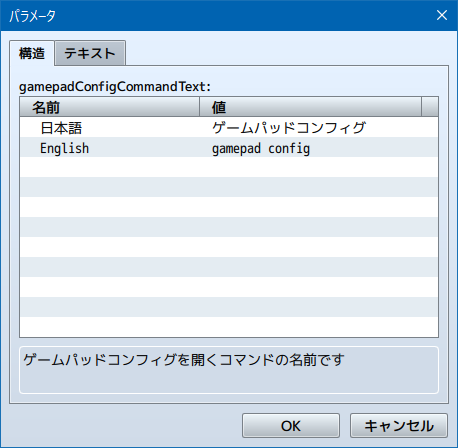The image size is (458, 448).
Task: Click the OK button
Action: (x=291, y=426)
